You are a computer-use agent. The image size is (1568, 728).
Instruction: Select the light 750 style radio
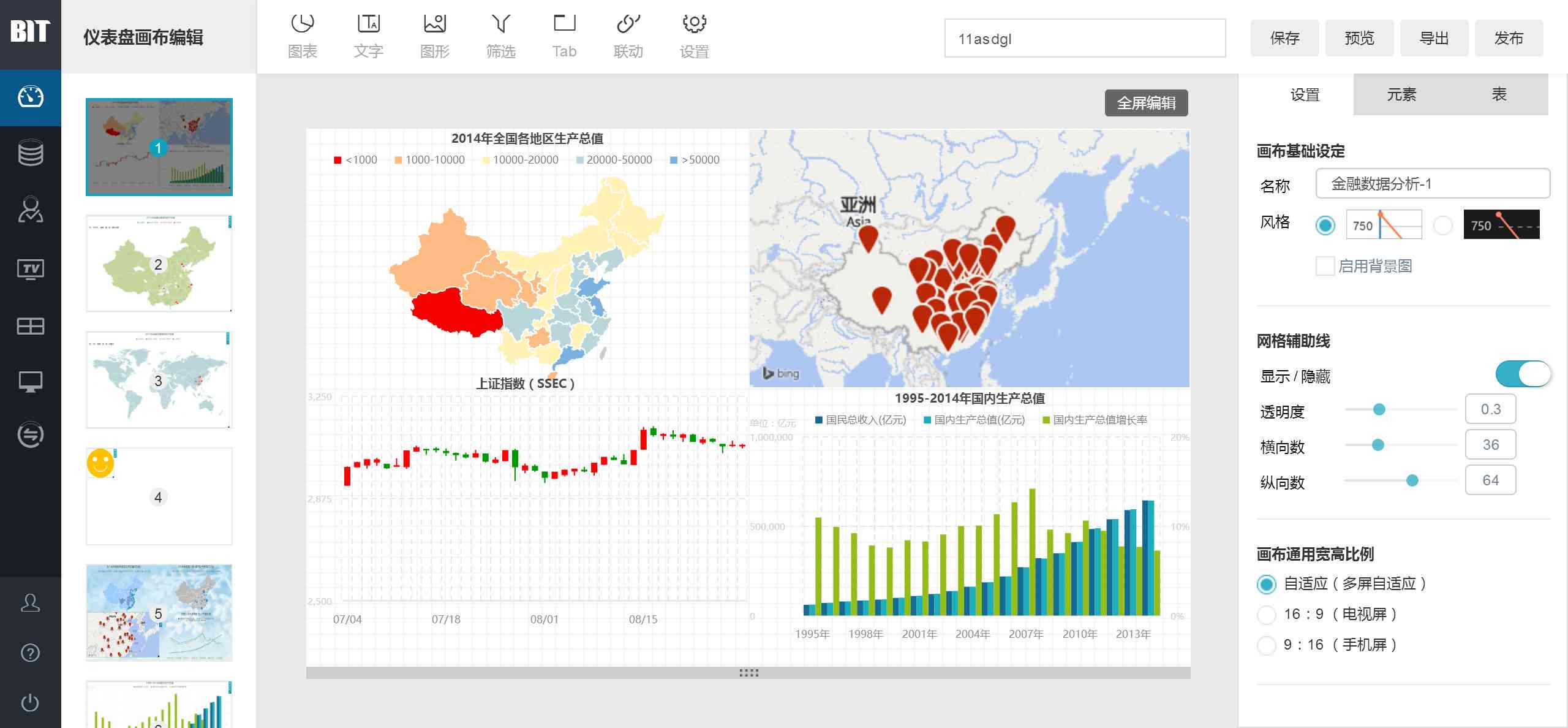pos(1325,226)
